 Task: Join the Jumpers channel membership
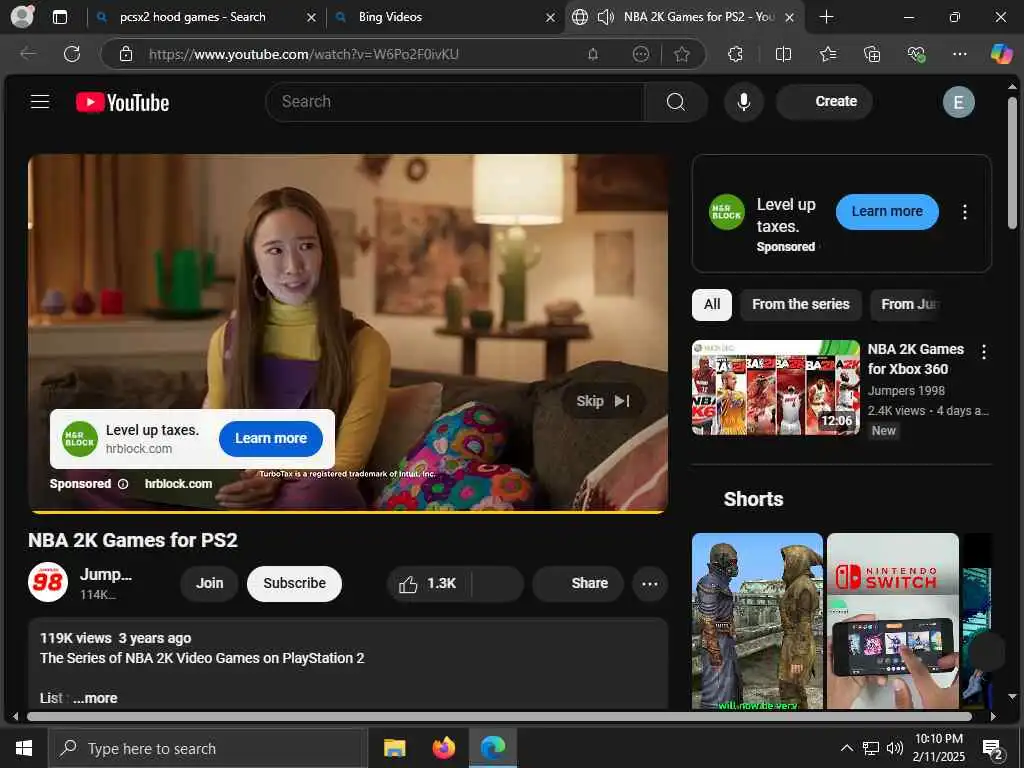(x=210, y=583)
